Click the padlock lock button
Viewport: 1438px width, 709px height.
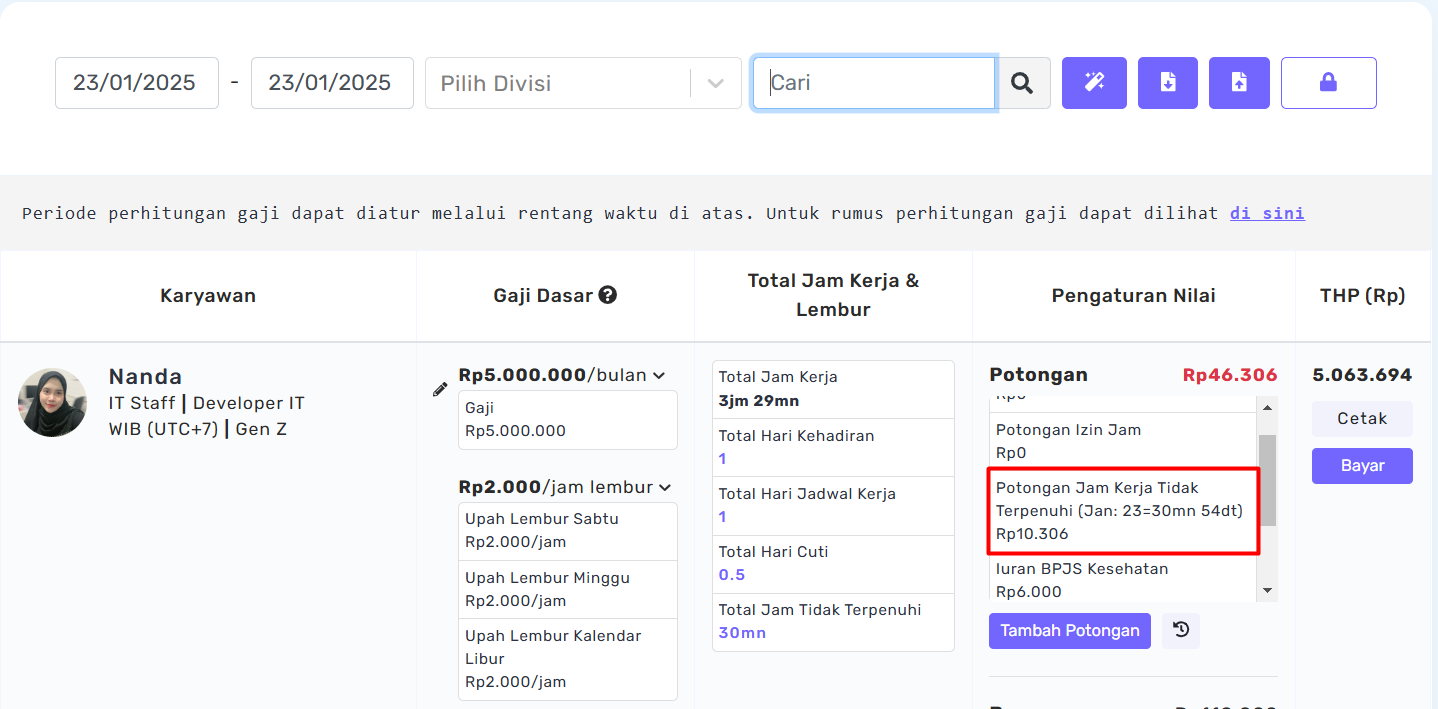(x=1328, y=83)
